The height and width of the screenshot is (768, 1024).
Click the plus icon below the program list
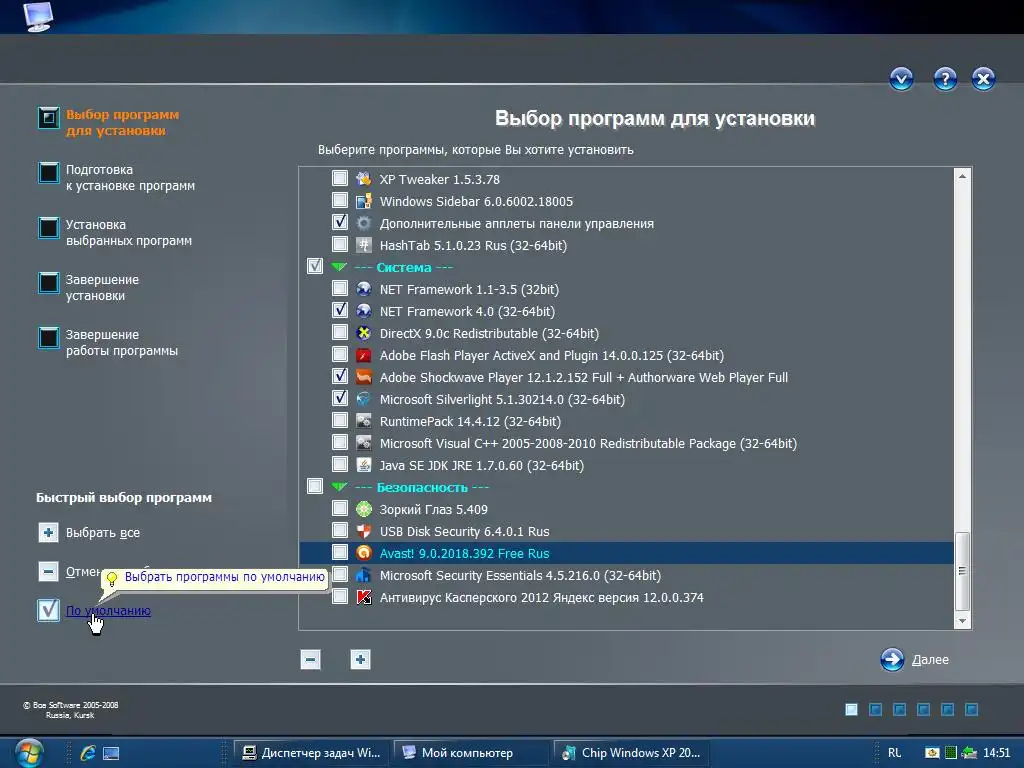[x=360, y=660]
